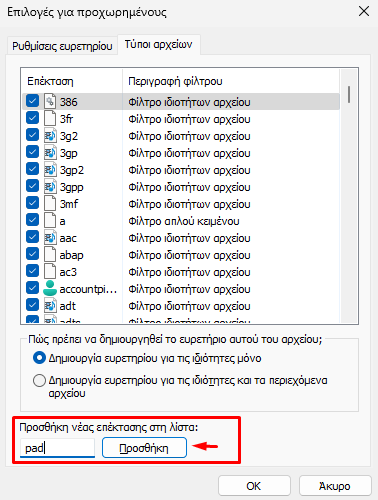
Task: Uncheck the checkbox for extension a
Action: [32, 220]
